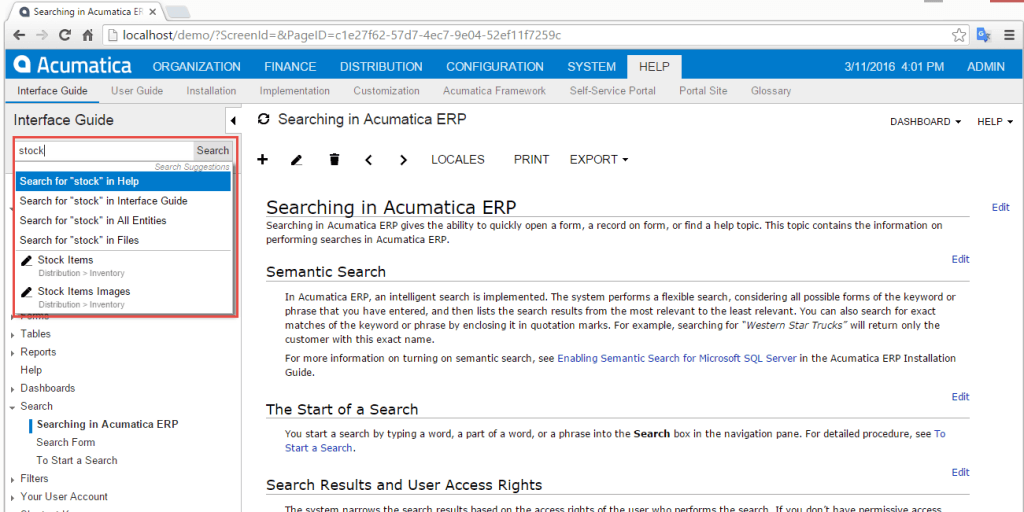Edit article with pencil toolbar icon
1024x512 pixels.
point(296,159)
